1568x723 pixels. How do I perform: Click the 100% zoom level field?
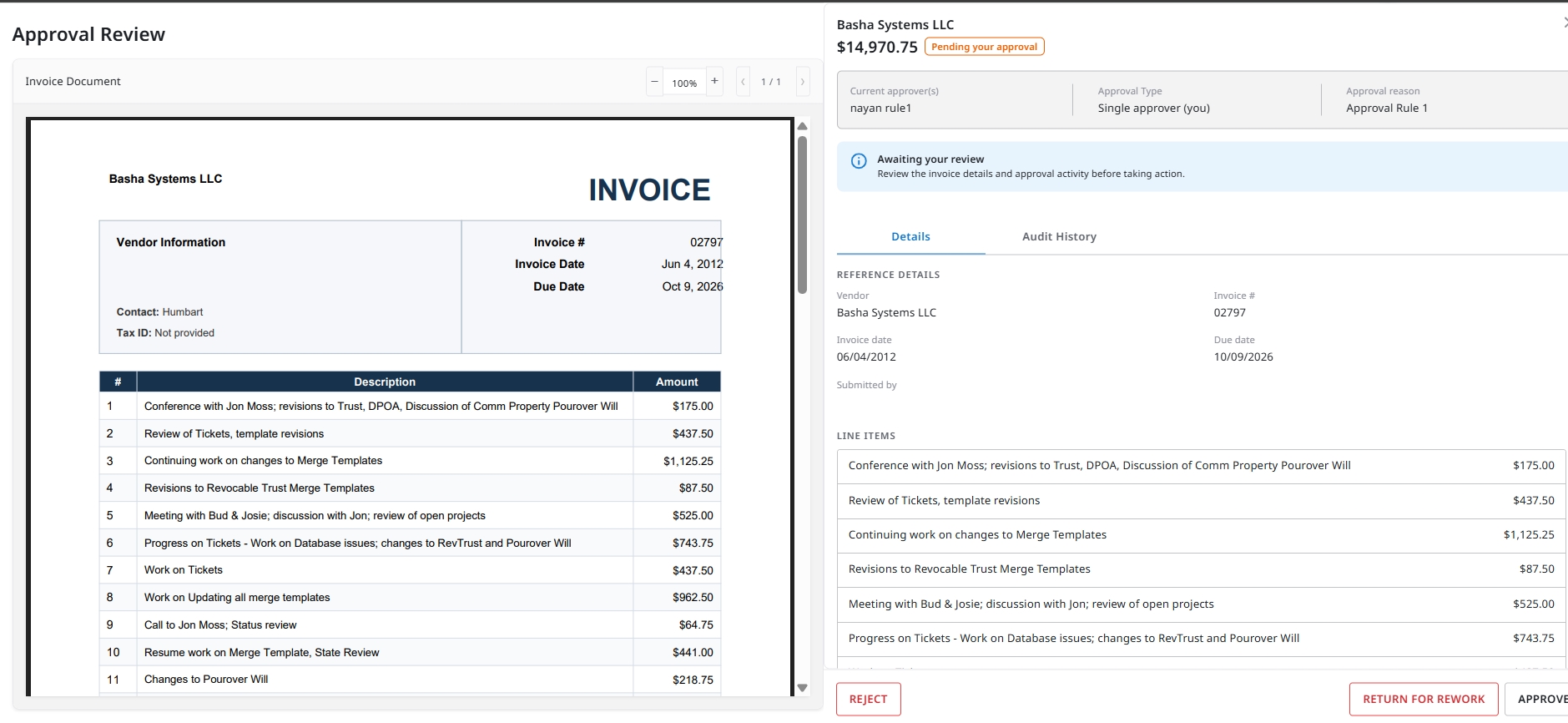pos(684,83)
